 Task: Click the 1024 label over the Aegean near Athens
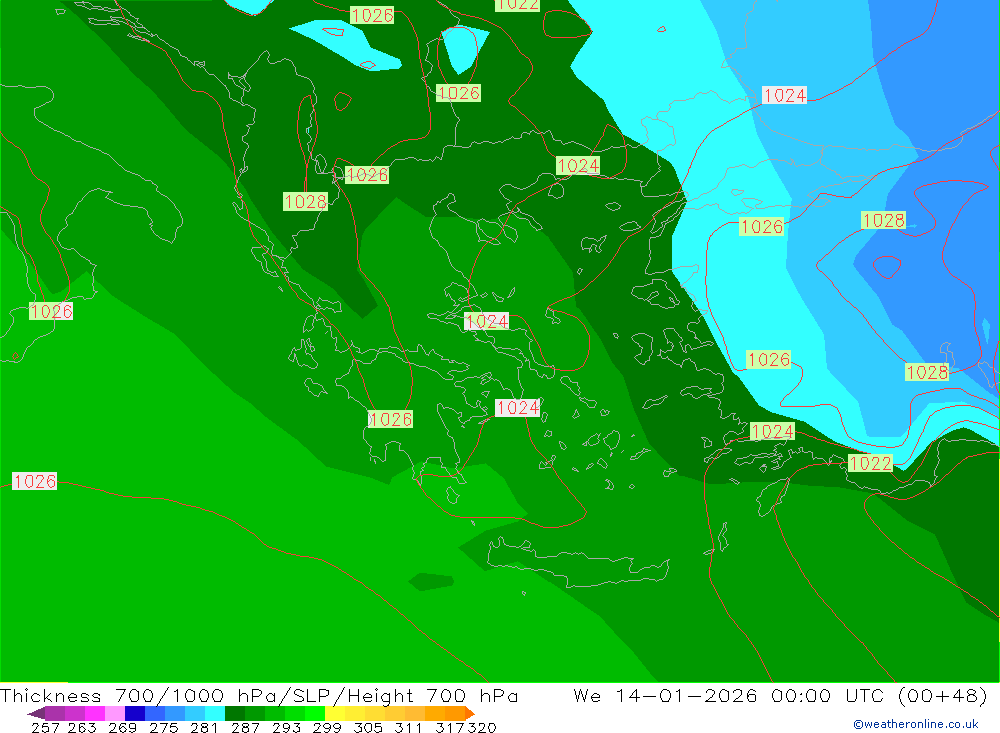point(518,408)
